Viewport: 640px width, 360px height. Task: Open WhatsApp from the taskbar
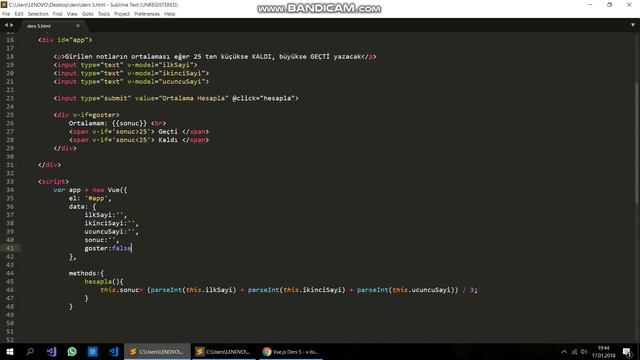[72, 351]
